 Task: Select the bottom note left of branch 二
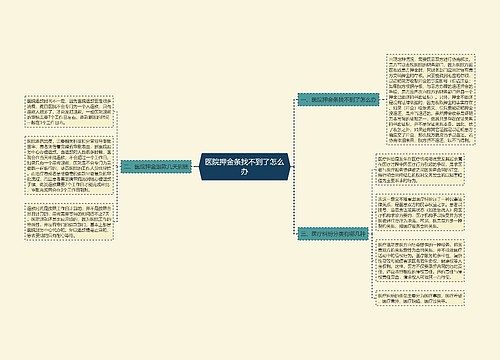pyautogui.click(x=69, y=222)
